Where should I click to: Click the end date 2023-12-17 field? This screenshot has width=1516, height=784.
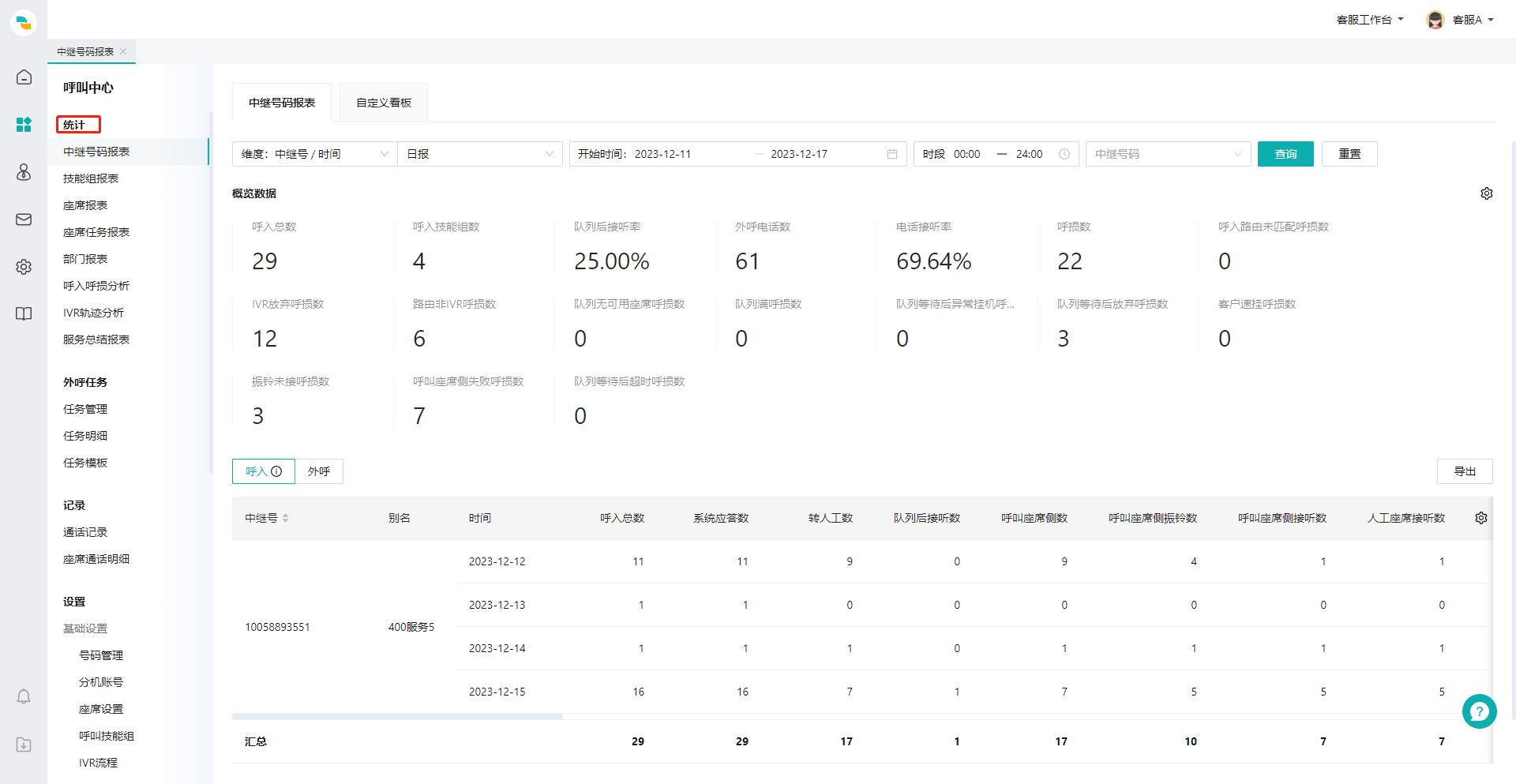(799, 154)
